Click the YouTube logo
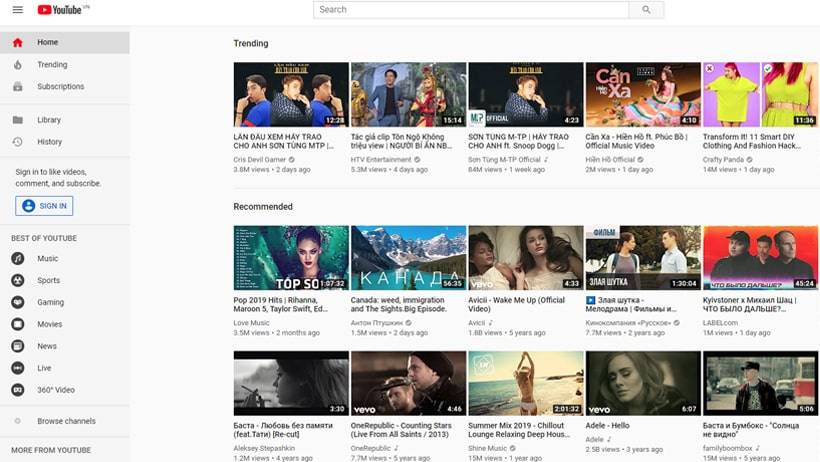This screenshot has height=462, width=820. pyautogui.click(x=62, y=10)
